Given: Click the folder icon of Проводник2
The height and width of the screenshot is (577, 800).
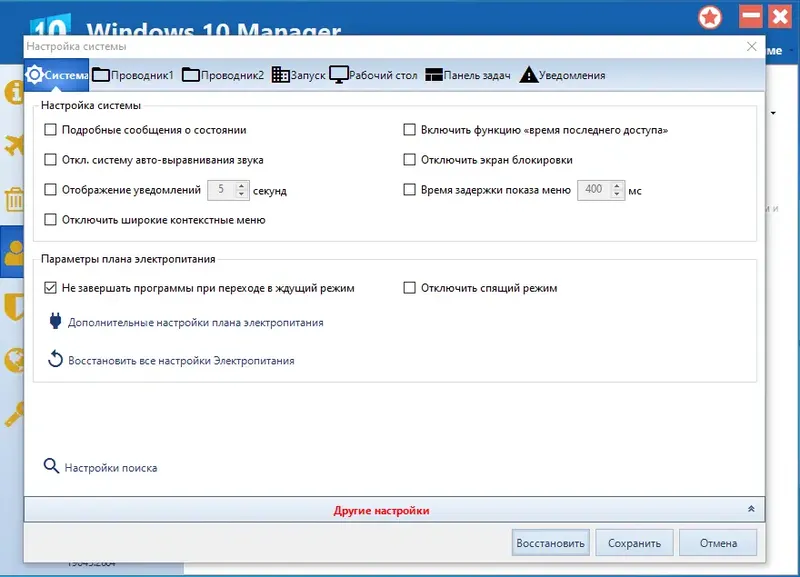Looking at the screenshot, I should click(190, 74).
